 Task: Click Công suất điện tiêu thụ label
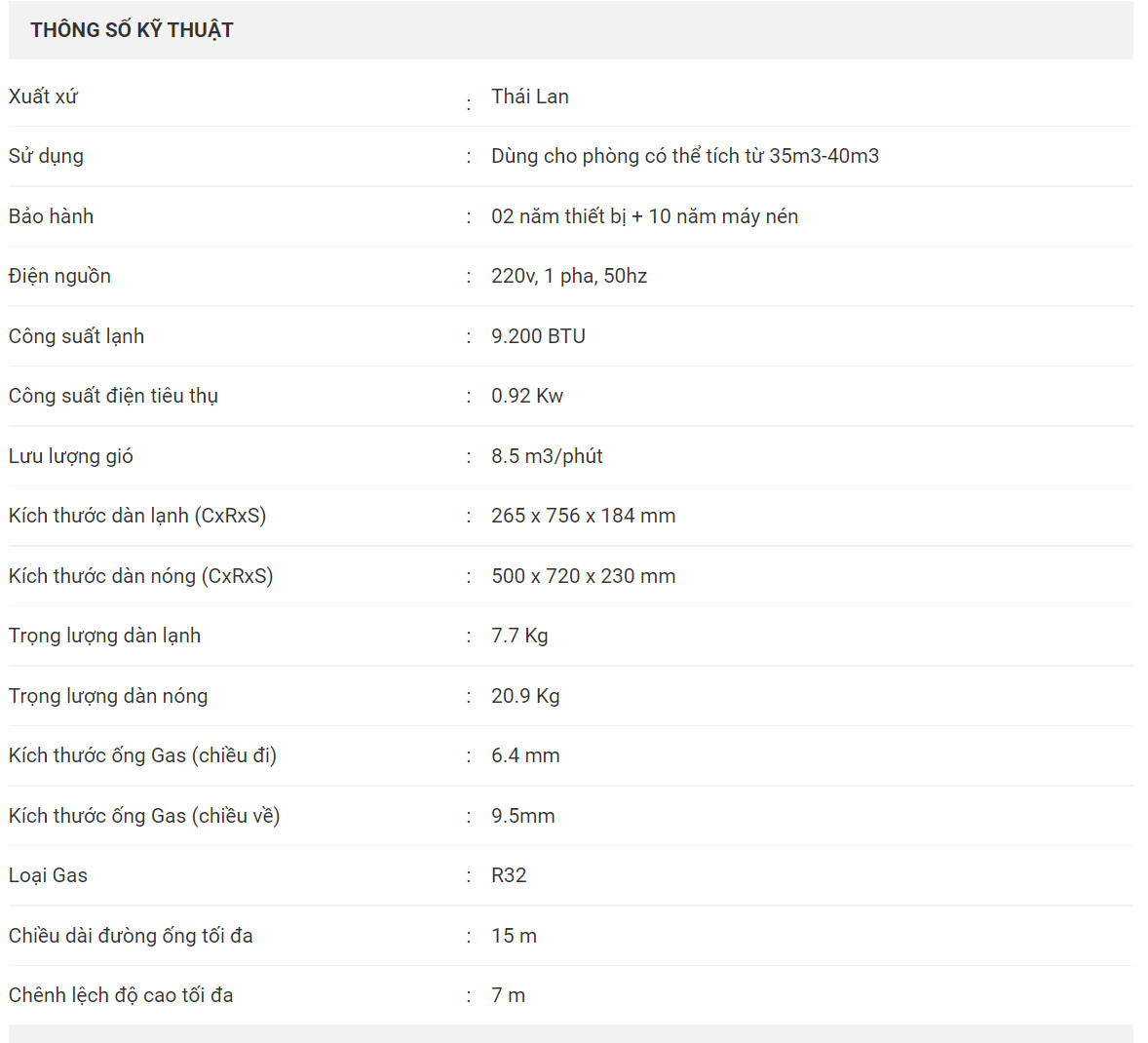(x=113, y=396)
